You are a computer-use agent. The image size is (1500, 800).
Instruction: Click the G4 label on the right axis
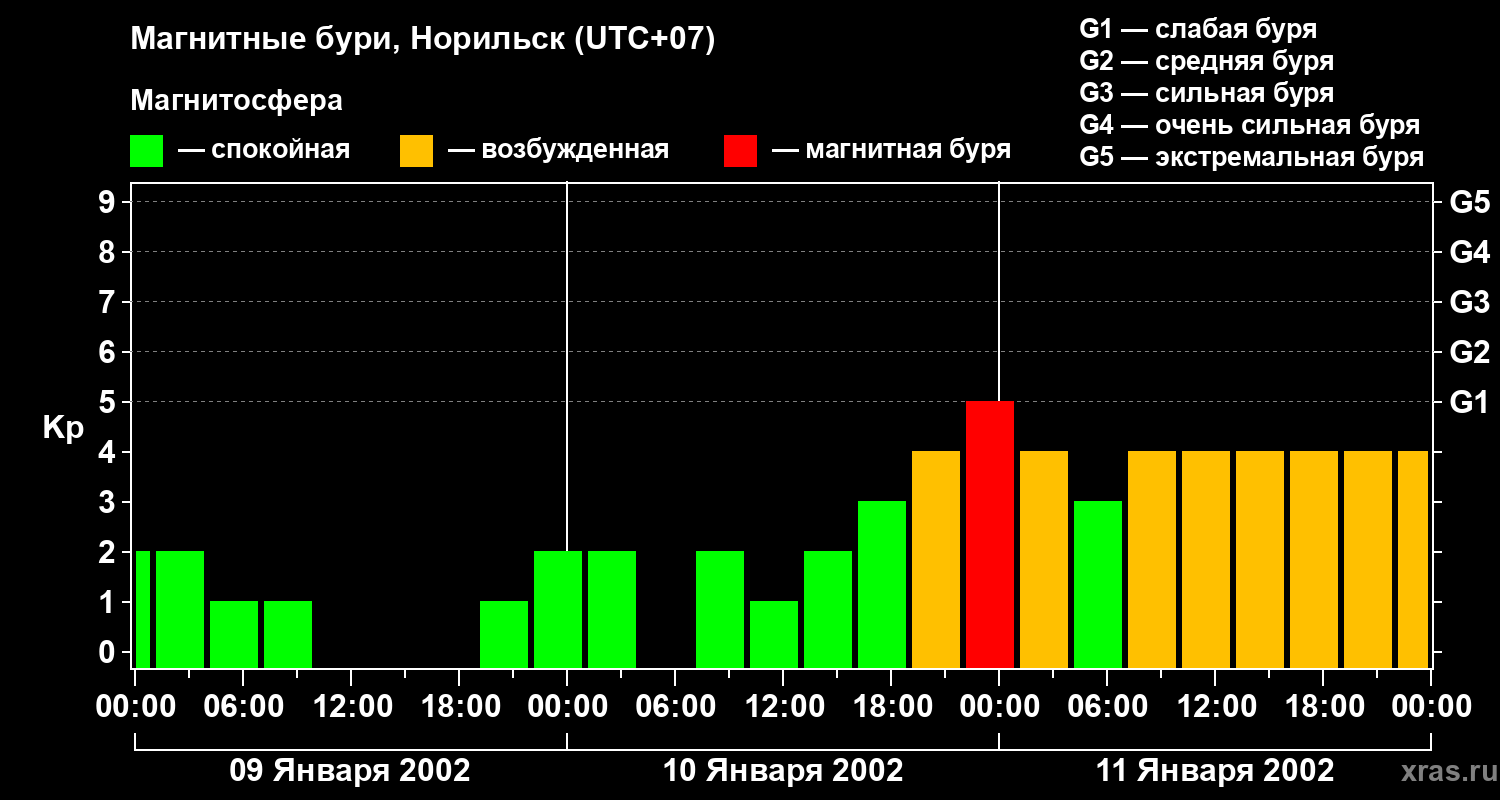pyautogui.click(x=1469, y=252)
